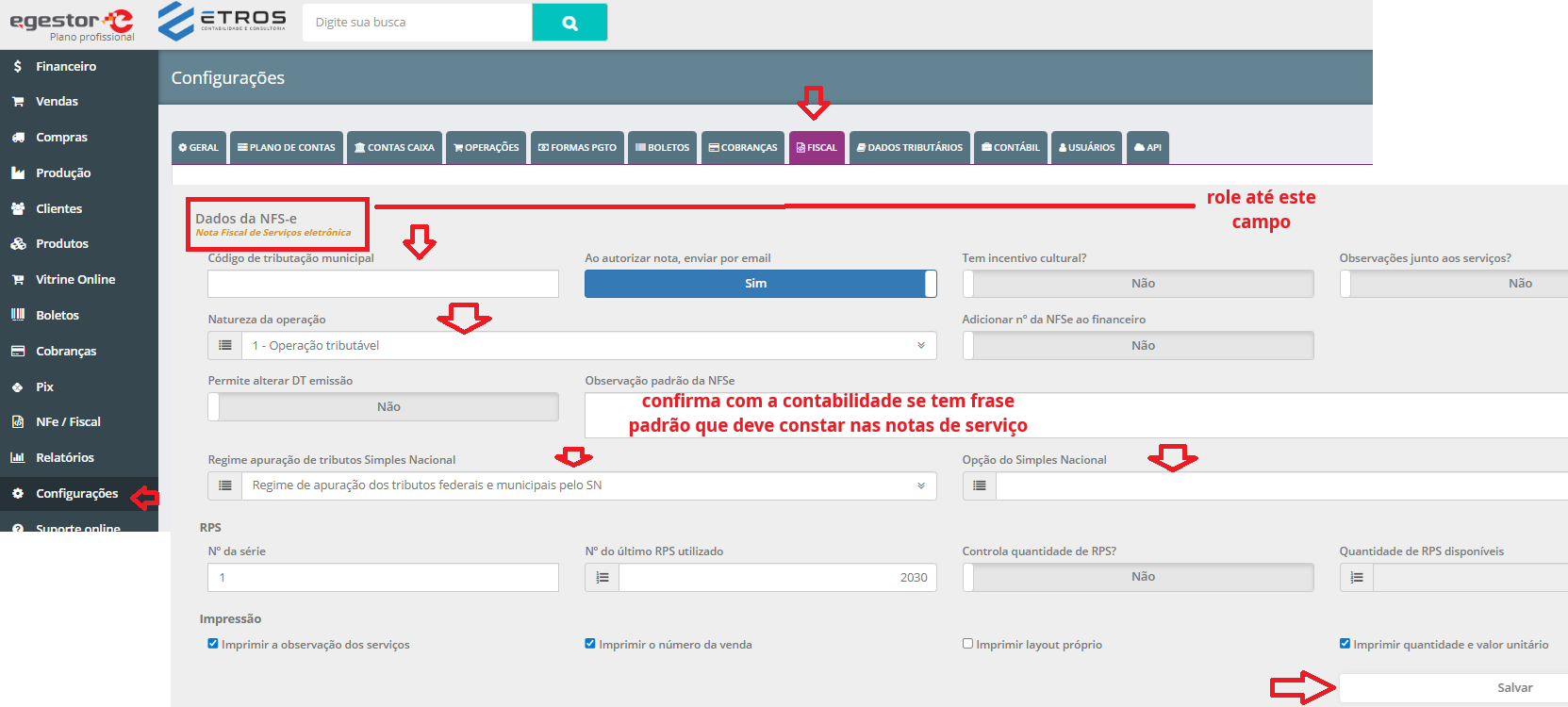The height and width of the screenshot is (707, 1568).
Task: Open Cobranças card icon in sidebar
Action: [18, 351]
